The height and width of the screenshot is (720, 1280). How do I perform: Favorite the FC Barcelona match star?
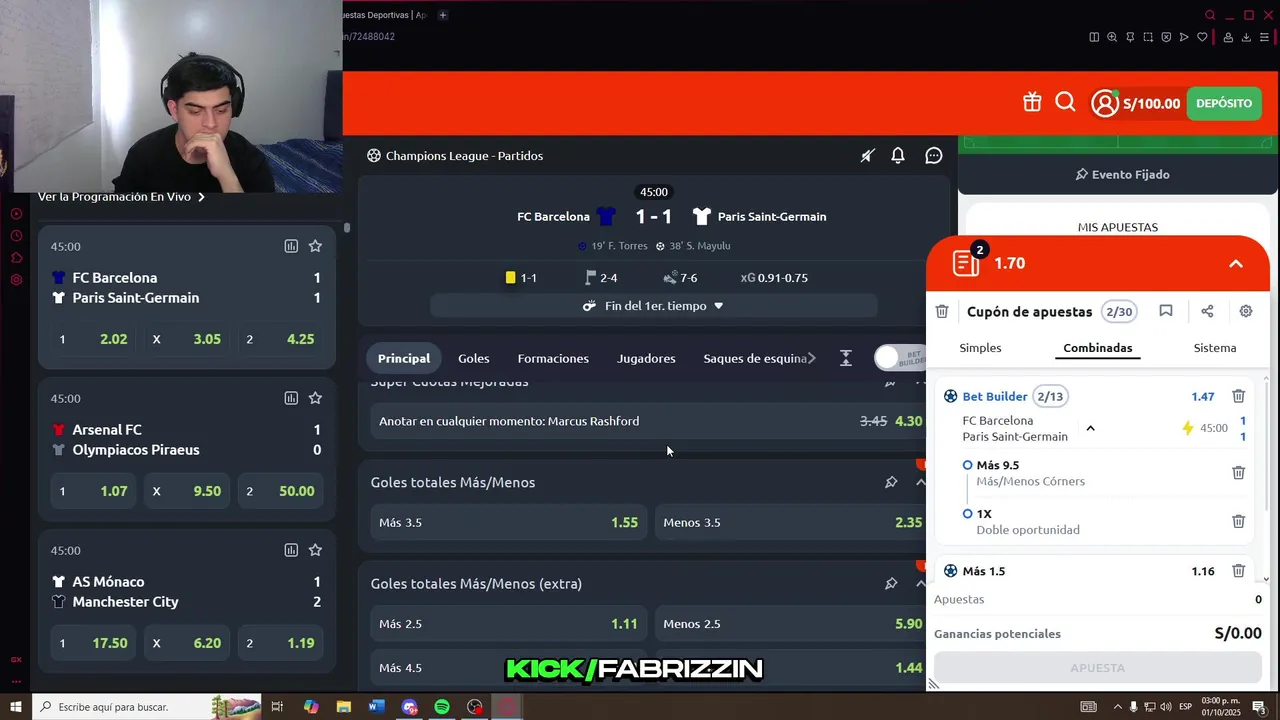click(x=315, y=246)
